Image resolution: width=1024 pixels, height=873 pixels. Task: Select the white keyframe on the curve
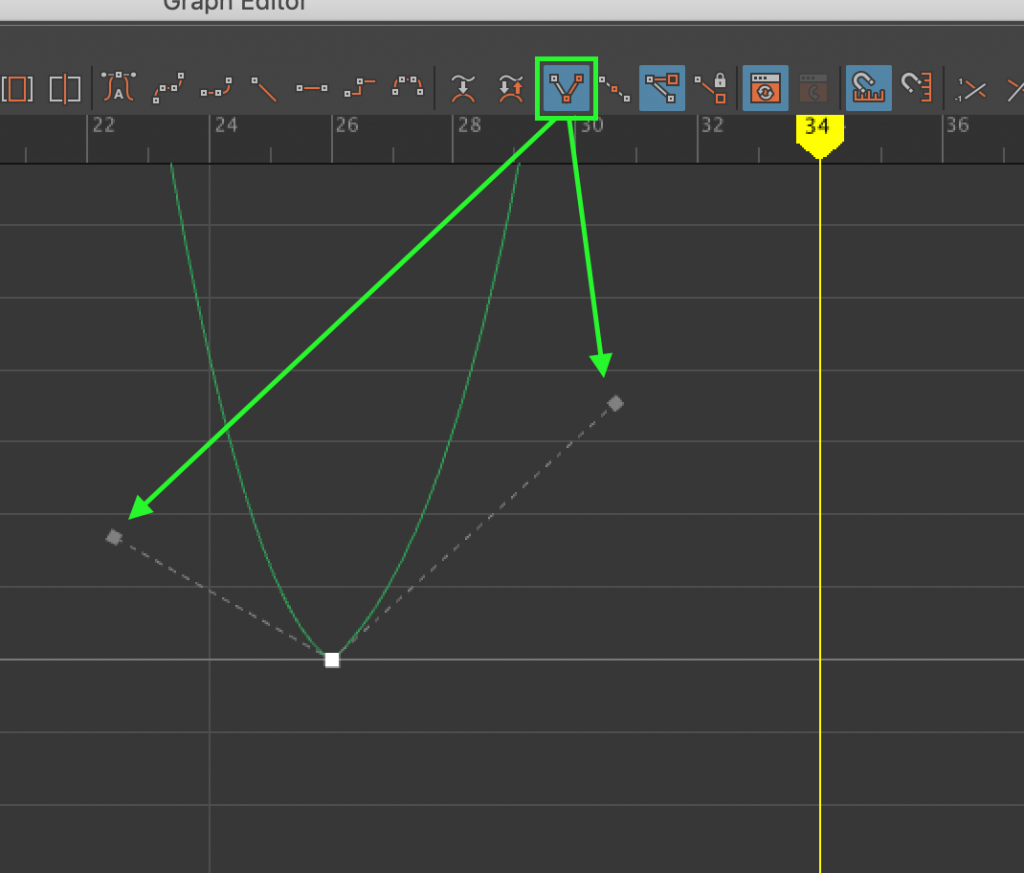click(331, 659)
